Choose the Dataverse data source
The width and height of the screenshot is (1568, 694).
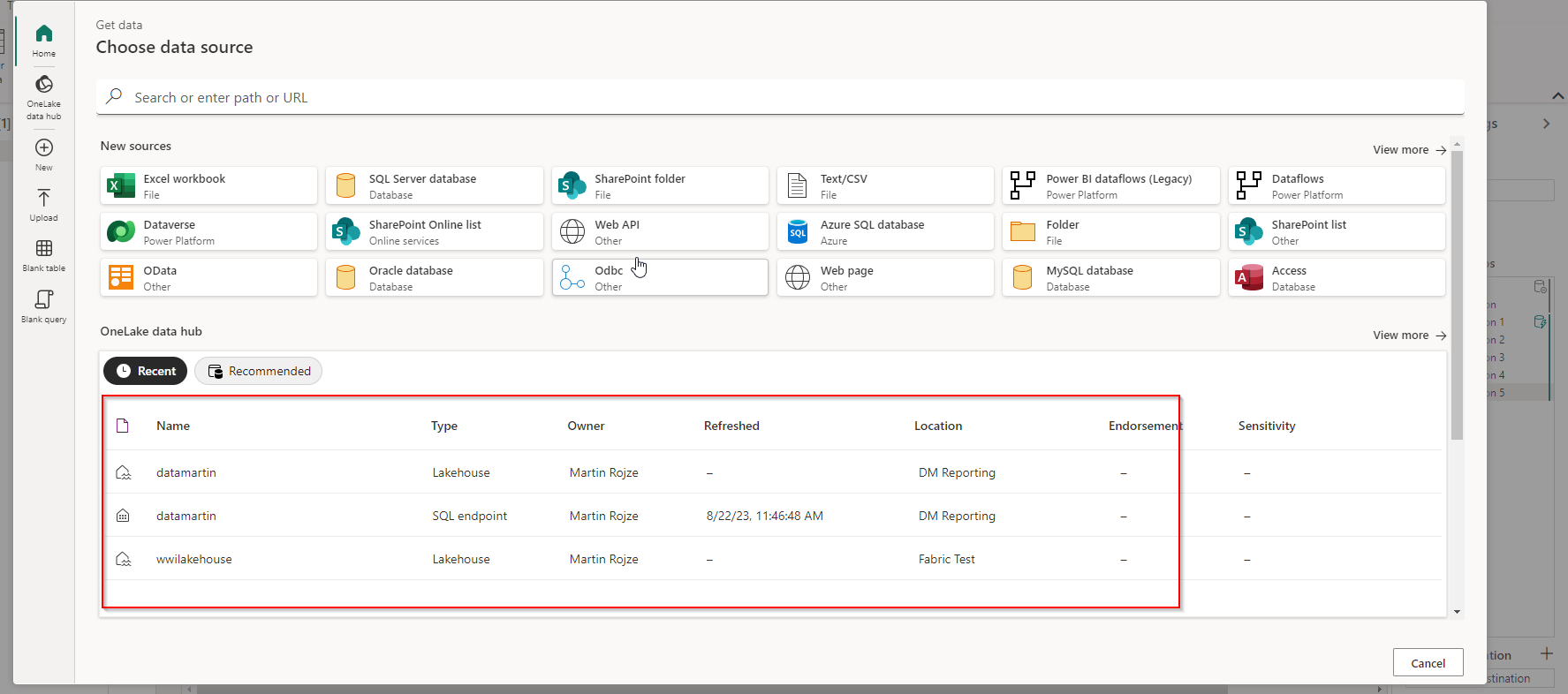pyautogui.click(x=208, y=232)
